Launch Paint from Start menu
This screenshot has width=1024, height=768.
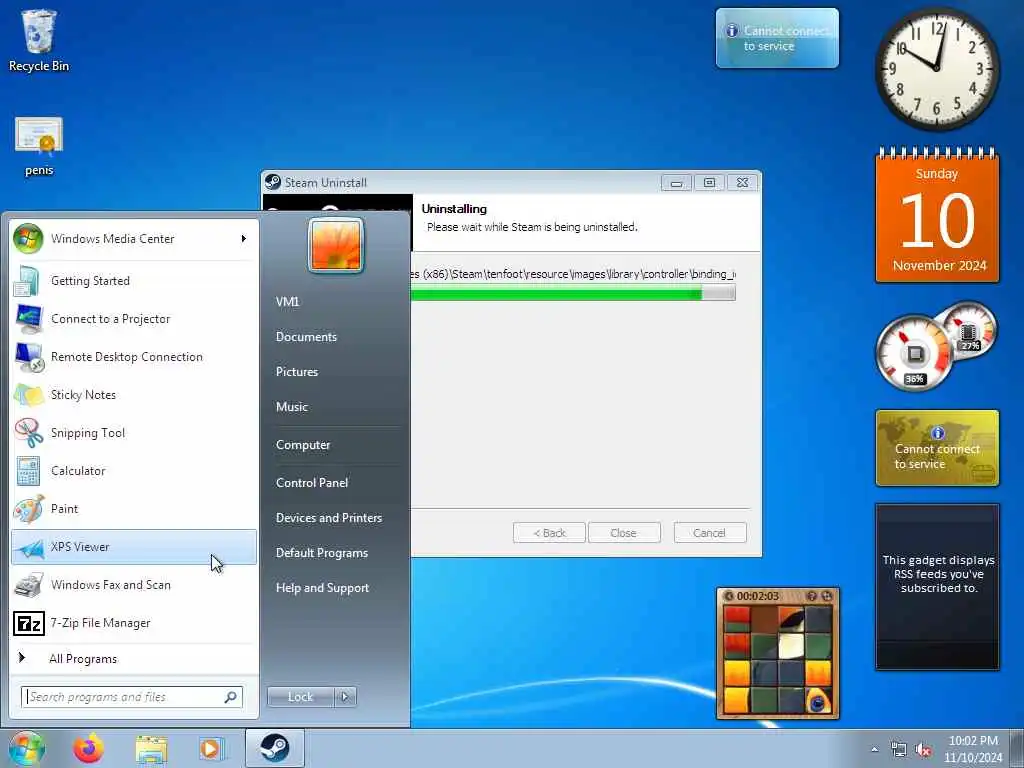(x=134, y=509)
